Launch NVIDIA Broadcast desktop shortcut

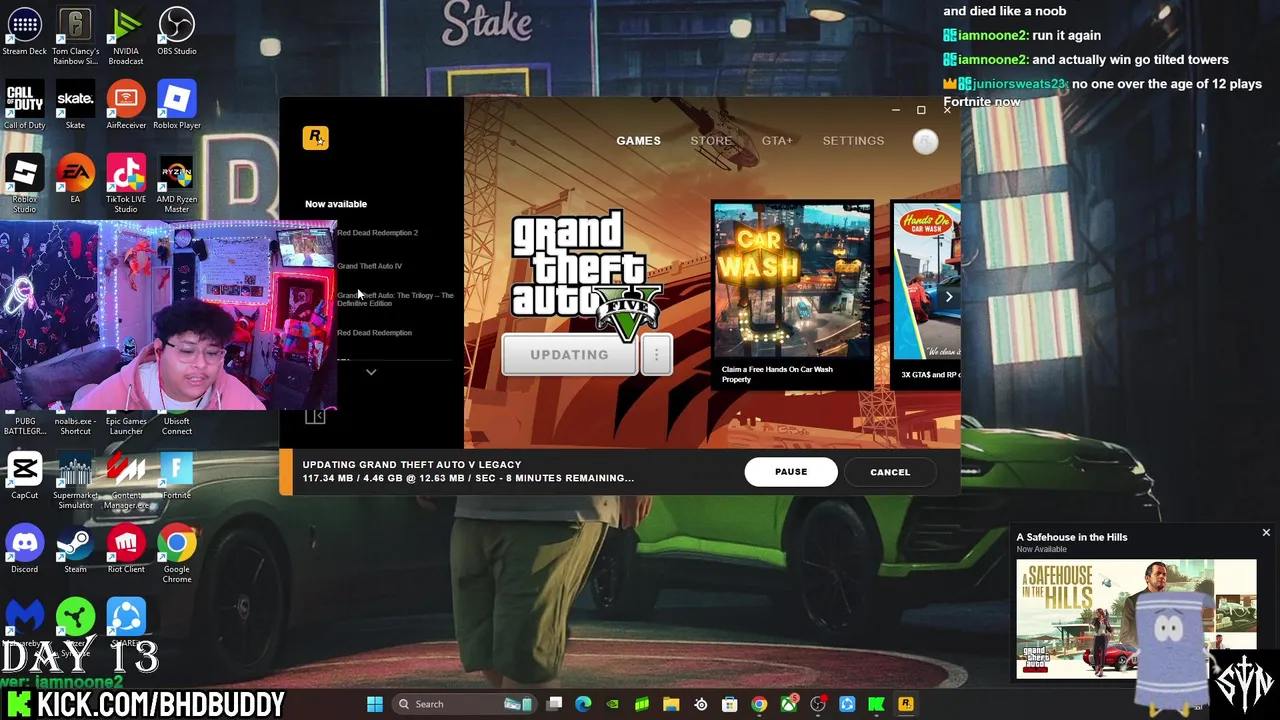click(126, 36)
